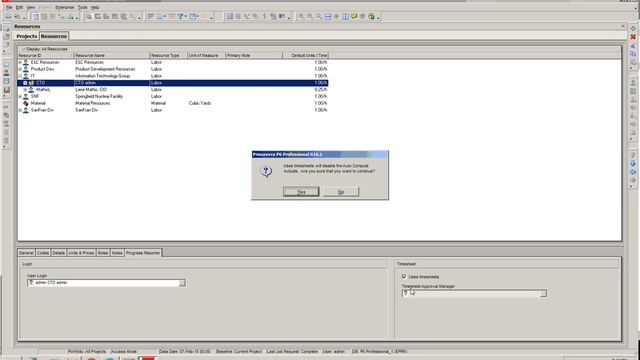This screenshot has height=360, width=640.
Task: Open the Tools menu
Action: point(82,7)
